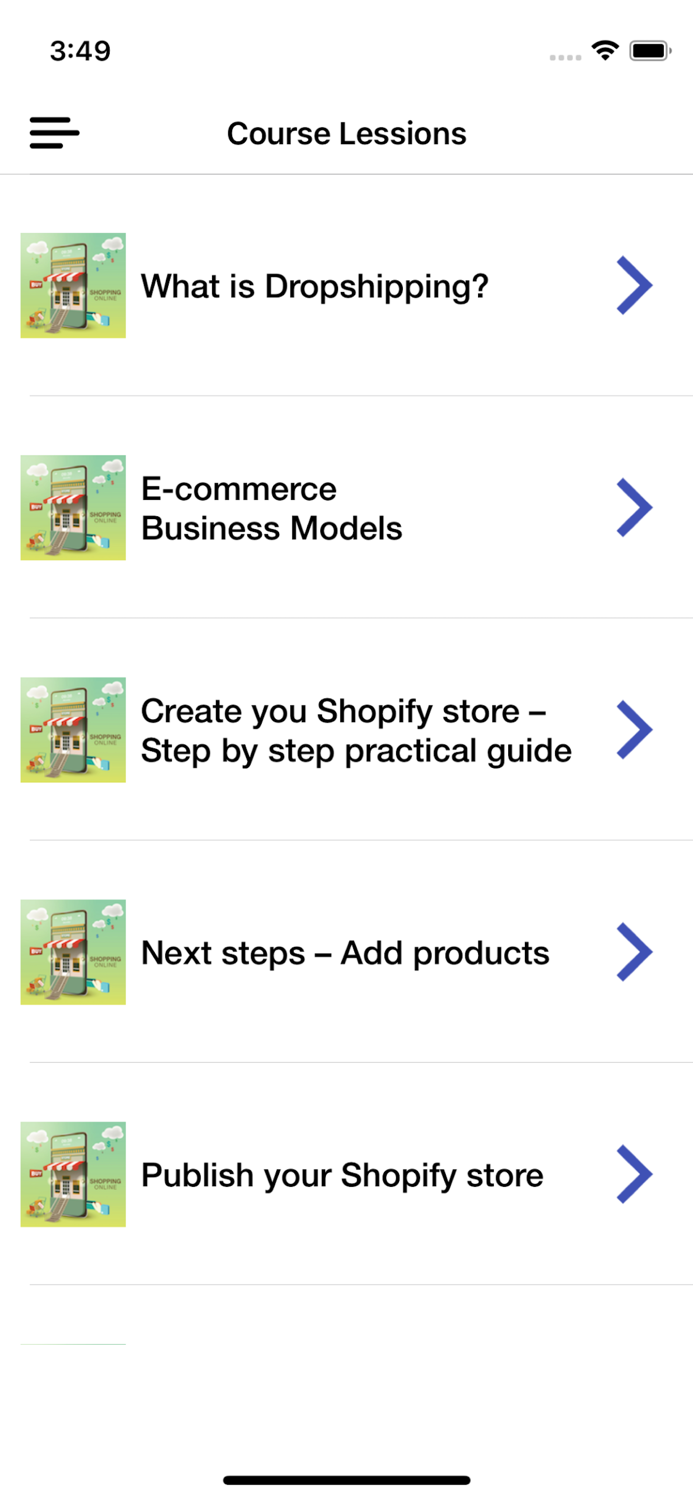Viewport: 693px width, 1500px height.
Task: Expand the Next steps – Add products chevron
Action: [636, 952]
